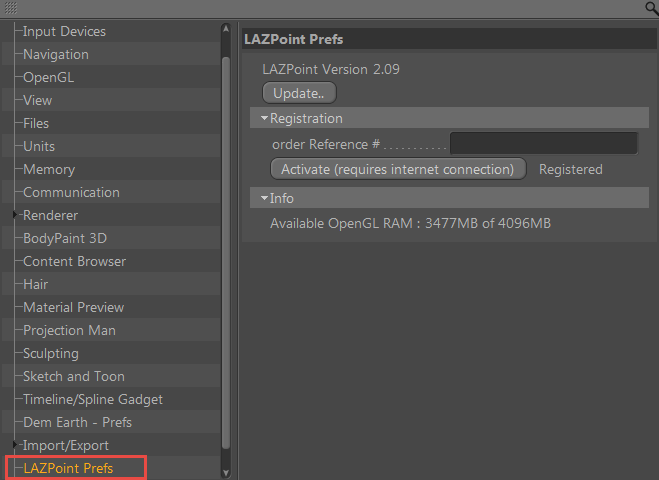The image size is (659, 480).
Task: Click the dotted grip handle icon
Action: [x=11, y=8]
